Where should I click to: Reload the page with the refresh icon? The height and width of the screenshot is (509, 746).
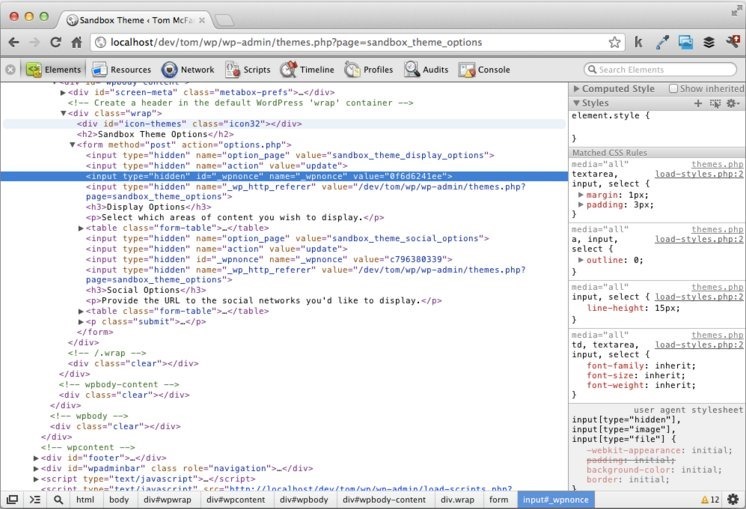(x=56, y=42)
